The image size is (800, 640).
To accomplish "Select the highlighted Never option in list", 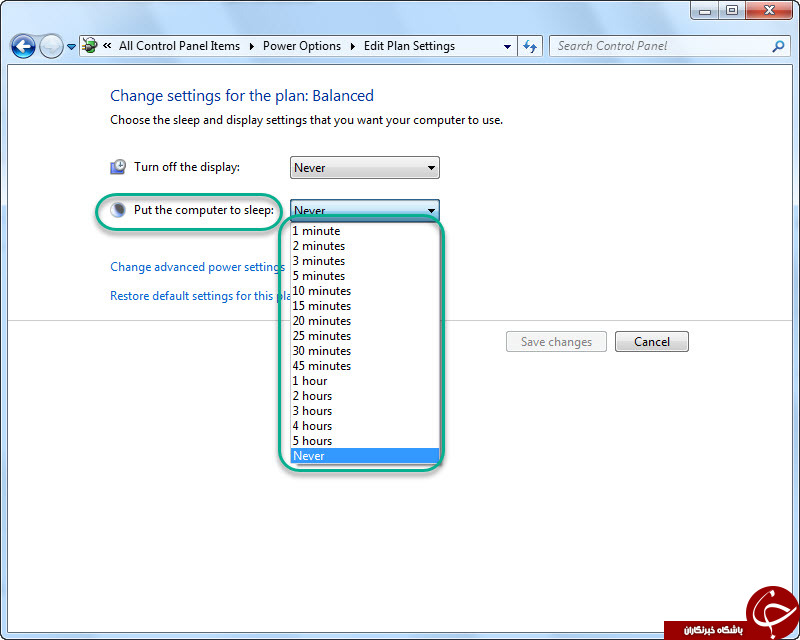I will [x=364, y=456].
